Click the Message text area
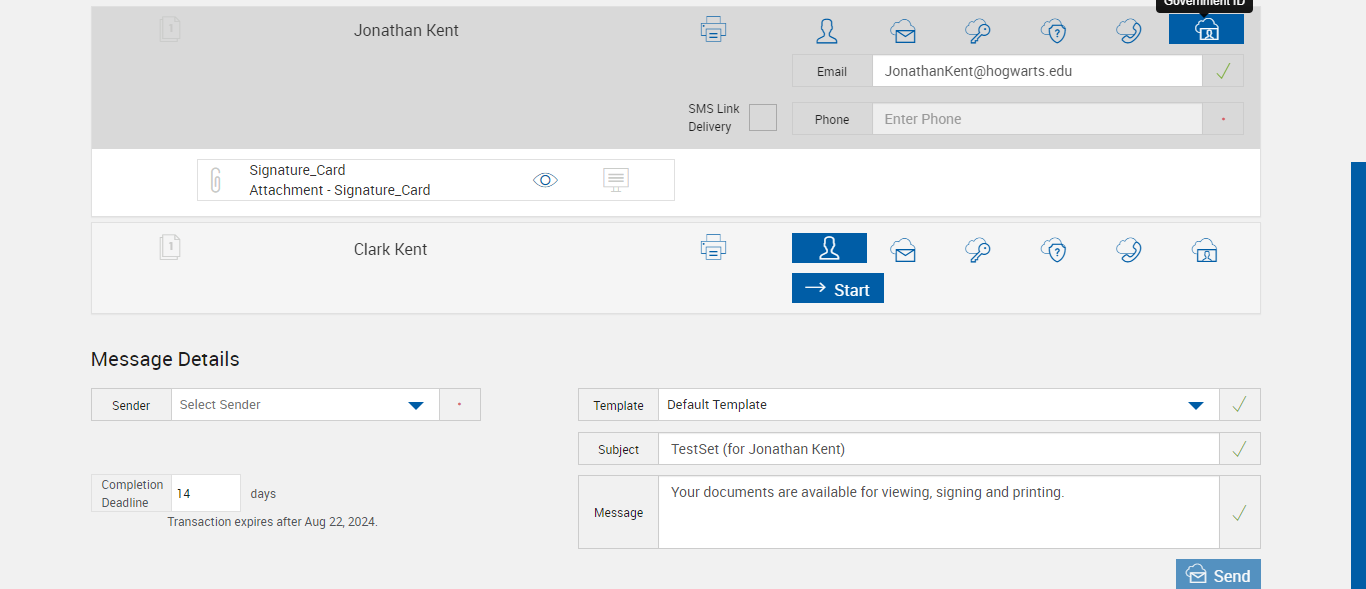1366x589 pixels. click(938, 512)
